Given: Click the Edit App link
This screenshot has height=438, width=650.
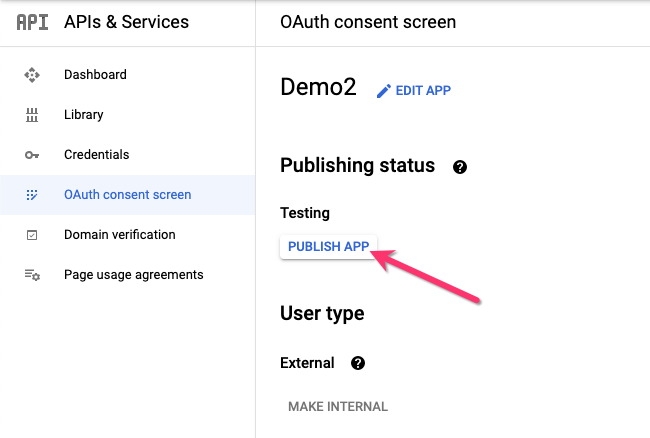Looking at the screenshot, I should click(423, 91).
